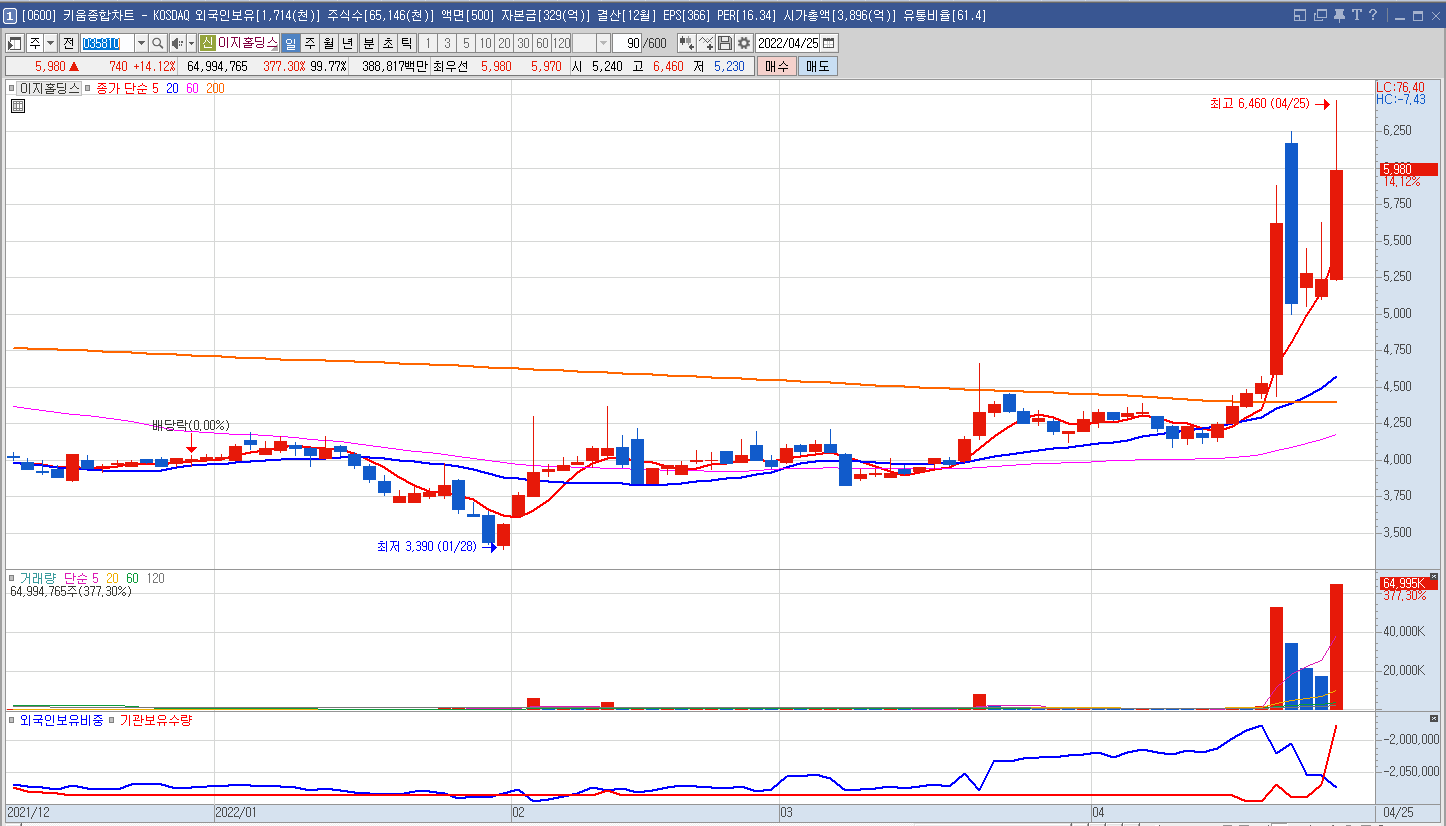Click the orange 200-day moving average label
Viewport: 1446px width, 826px height.
click(215, 88)
